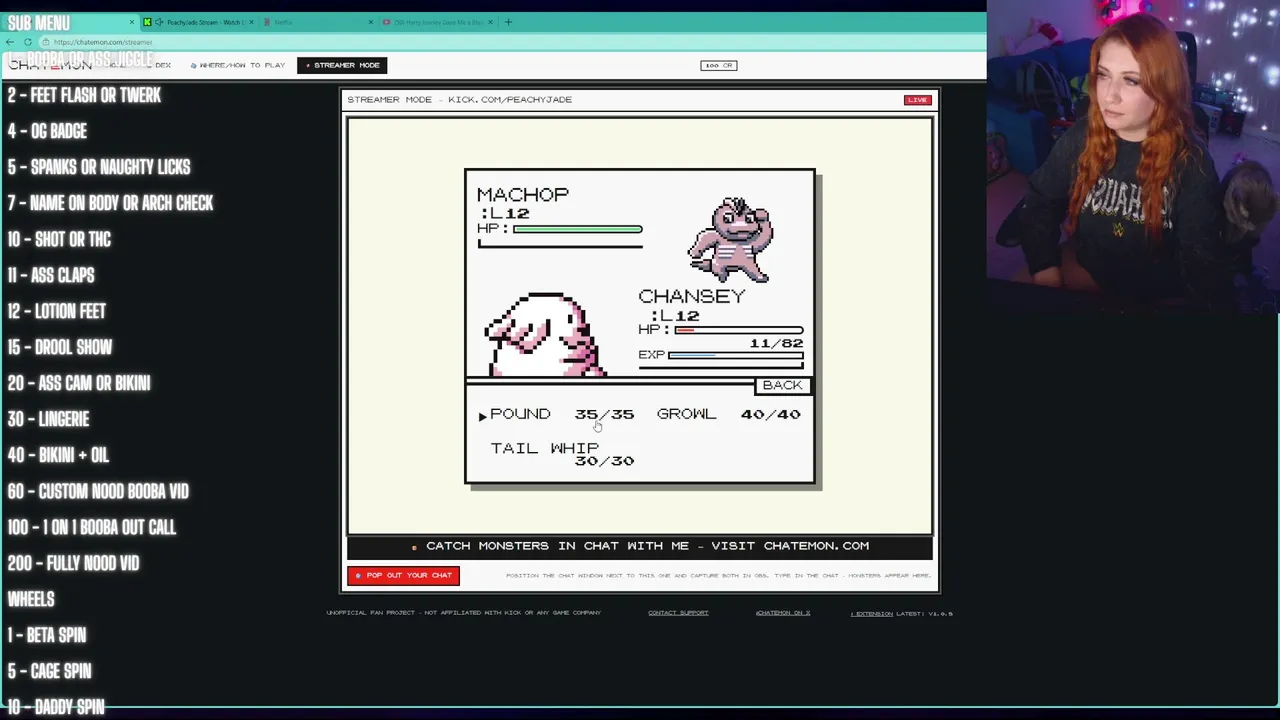Go back with the browser back arrow
1280x720 pixels.
(9, 42)
